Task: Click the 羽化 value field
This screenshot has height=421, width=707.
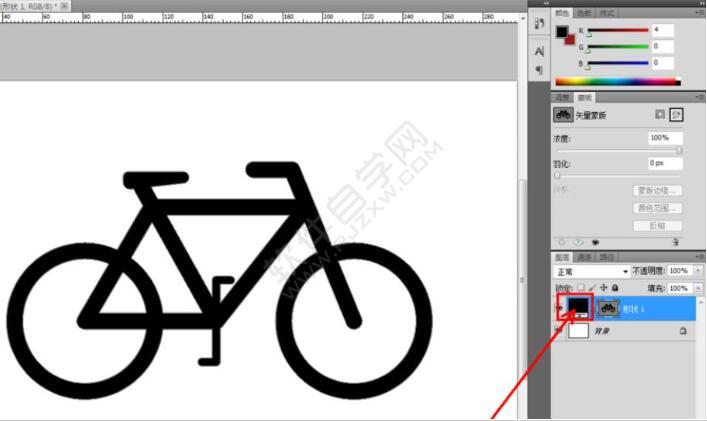Action: [x=665, y=163]
